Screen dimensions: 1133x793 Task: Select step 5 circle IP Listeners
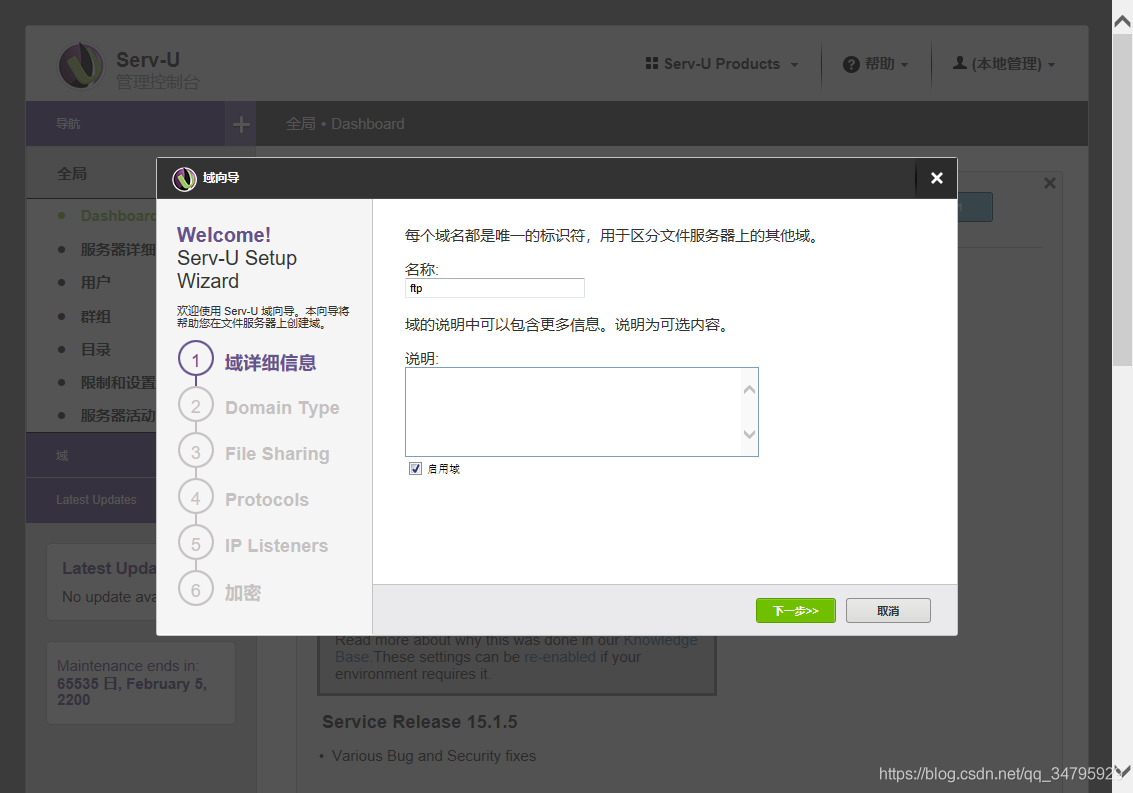click(196, 544)
